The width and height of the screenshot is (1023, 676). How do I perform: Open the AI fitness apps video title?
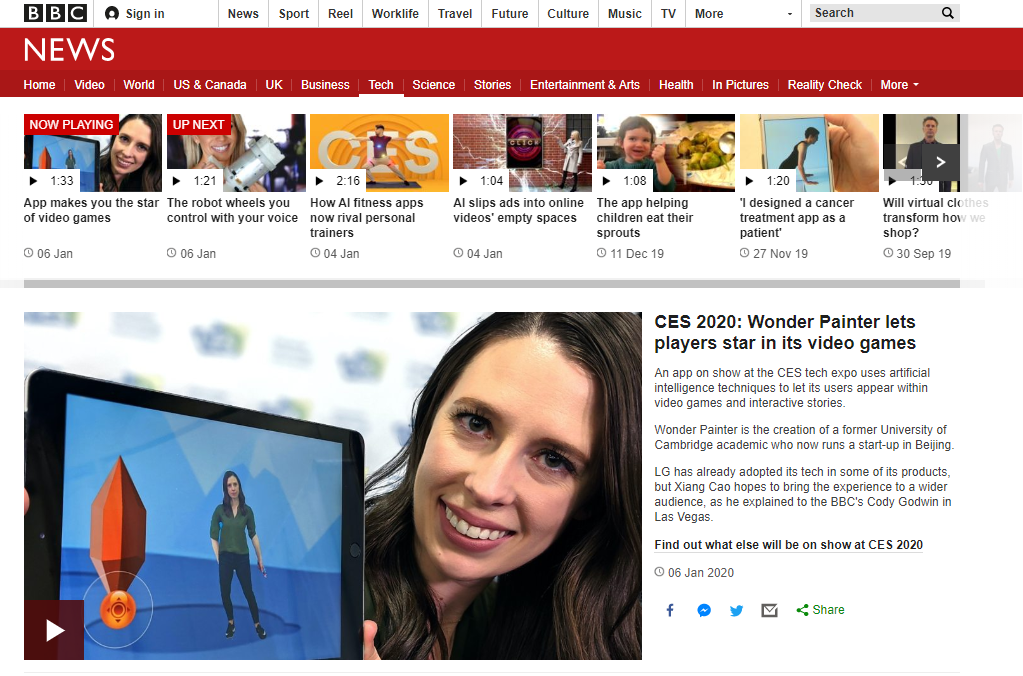click(367, 218)
